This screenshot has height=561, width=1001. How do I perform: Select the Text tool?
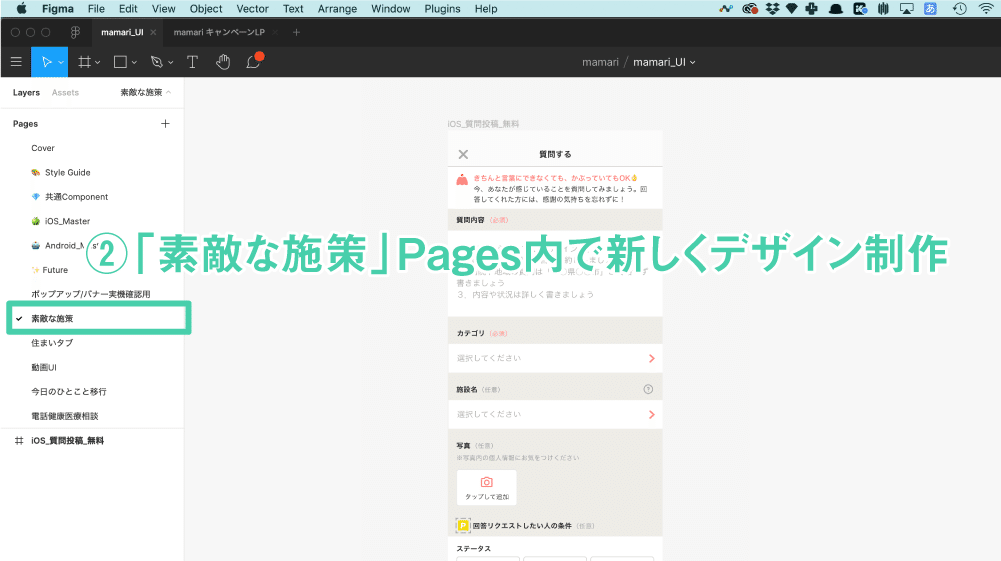192,62
